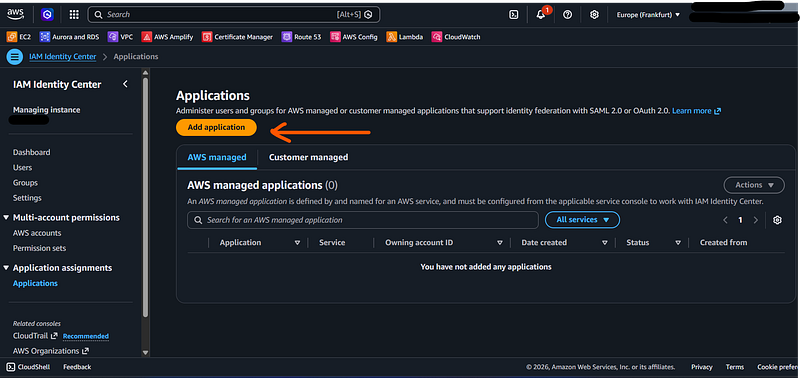800x378 pixels.
Task: Switch to the AWS managed tab
Action: 217,157
